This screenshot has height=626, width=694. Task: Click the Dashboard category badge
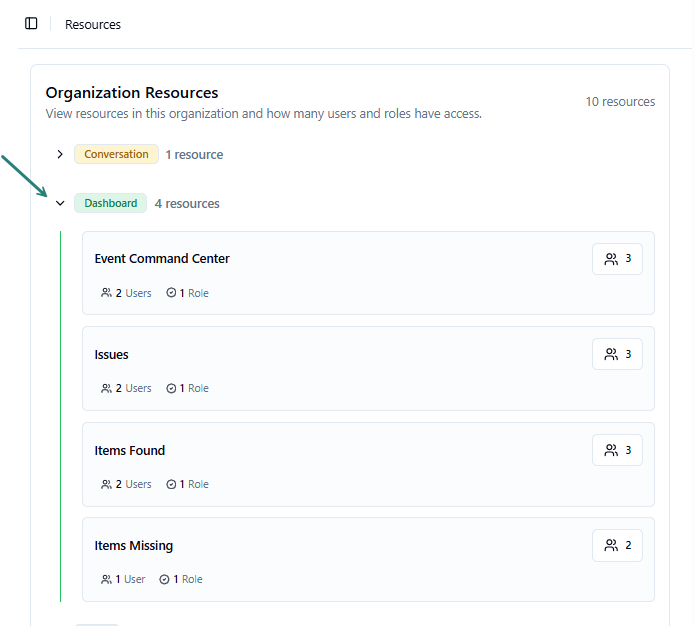click(110, 204)
